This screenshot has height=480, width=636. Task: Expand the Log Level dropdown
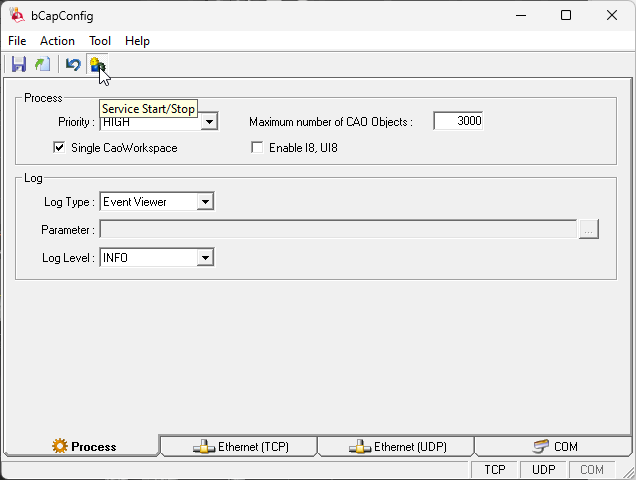pyautogui.click(x=205, y=258)
